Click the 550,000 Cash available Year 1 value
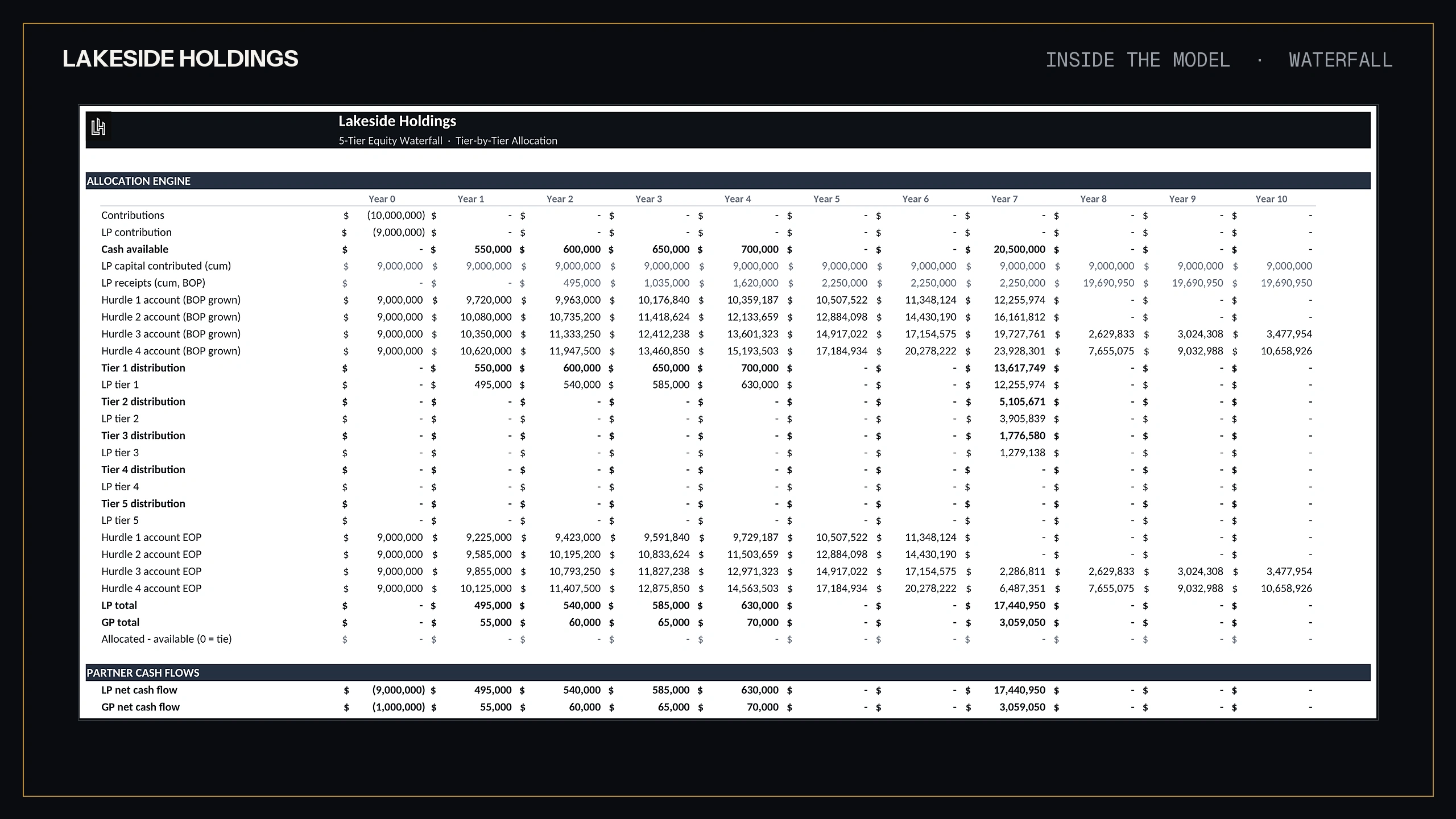Viewport: 1456px width, 819px height. (493, 250)
